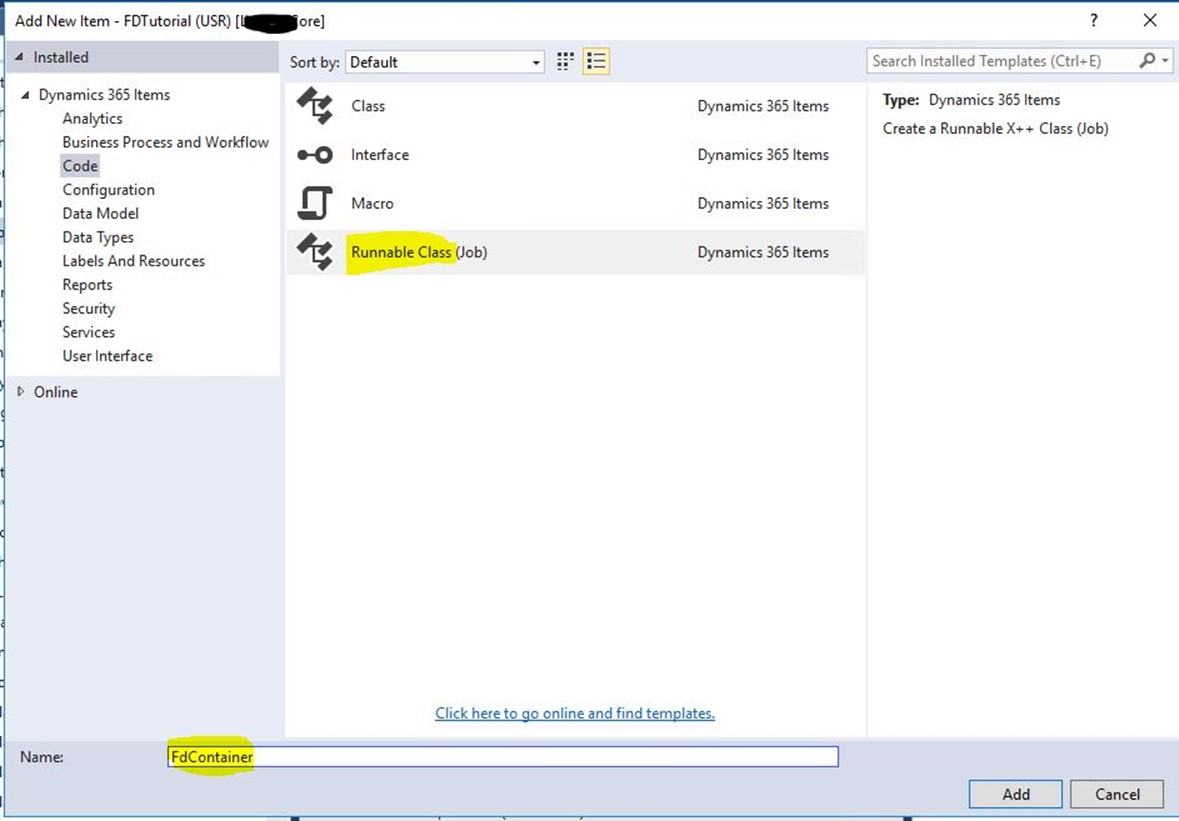Focus the Search Installed Templates box
1179x821 pixels.
click(x=1002, y=61)
